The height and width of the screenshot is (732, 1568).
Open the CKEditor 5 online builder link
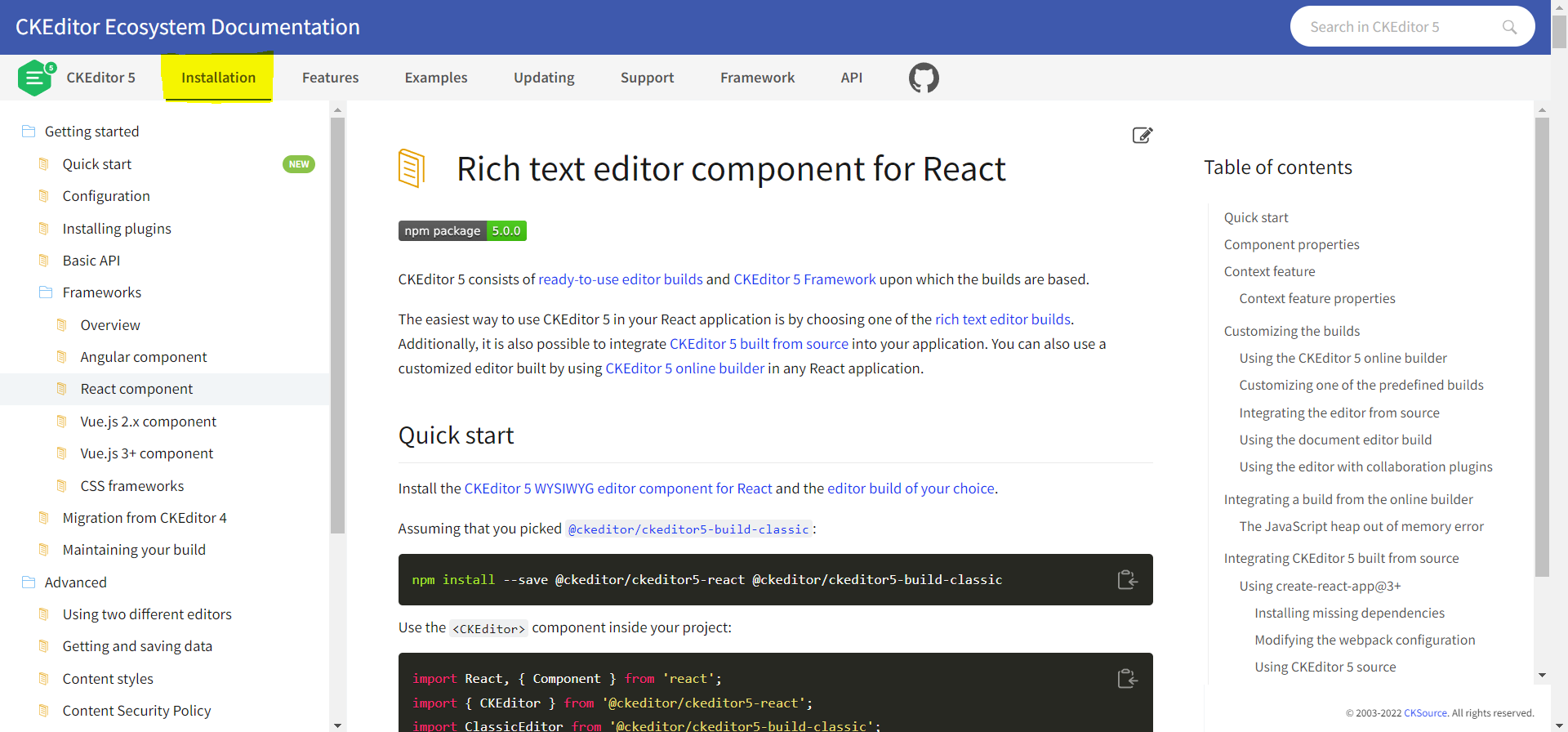[x=684, y=368]
